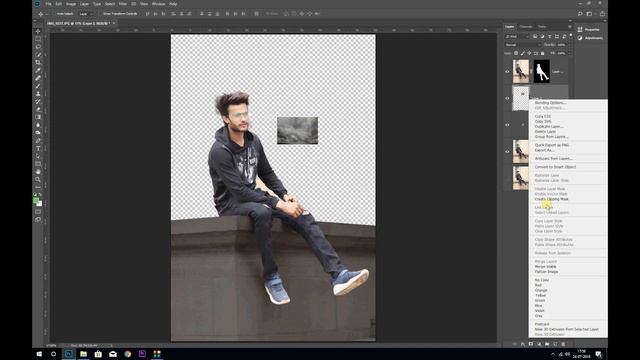Image resolution: width=640 pixels, height=360 pixels.
Task: Toggle visibility of the third layer
Action: (507, 125)
